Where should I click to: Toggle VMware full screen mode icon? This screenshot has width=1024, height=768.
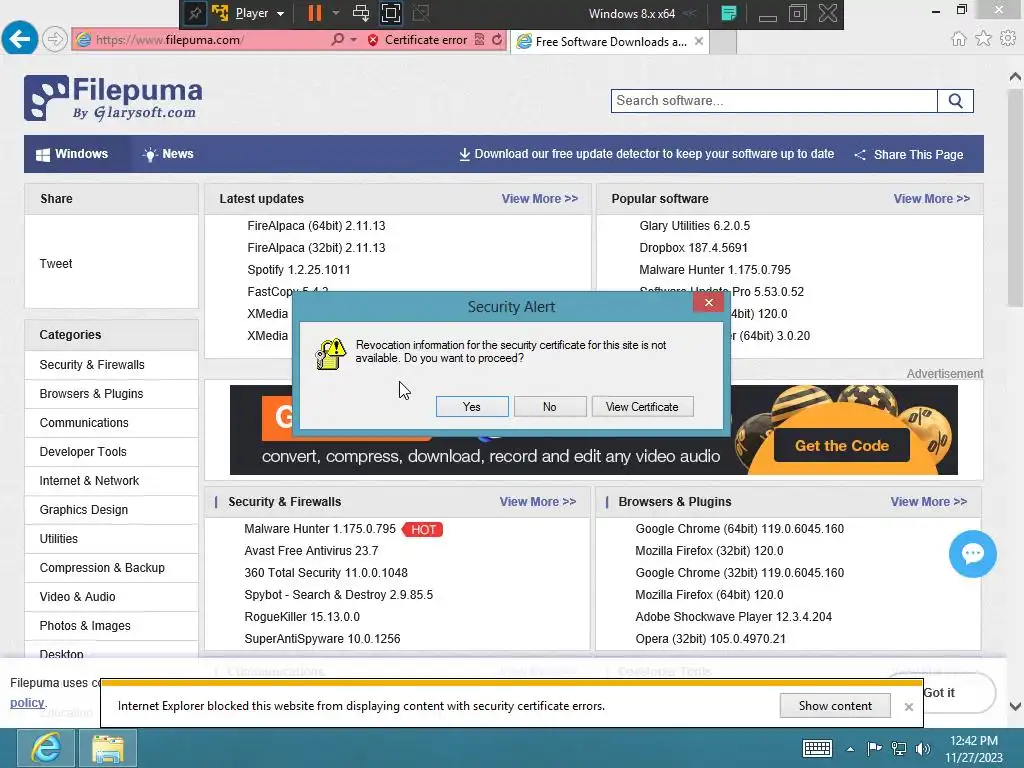pos(391,13)
